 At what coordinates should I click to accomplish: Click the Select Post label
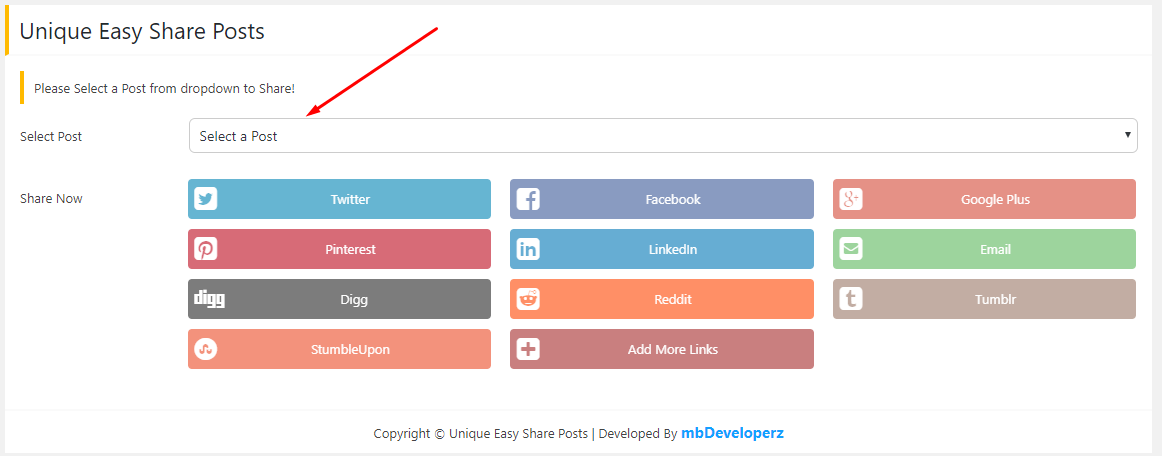coord(51,136)
